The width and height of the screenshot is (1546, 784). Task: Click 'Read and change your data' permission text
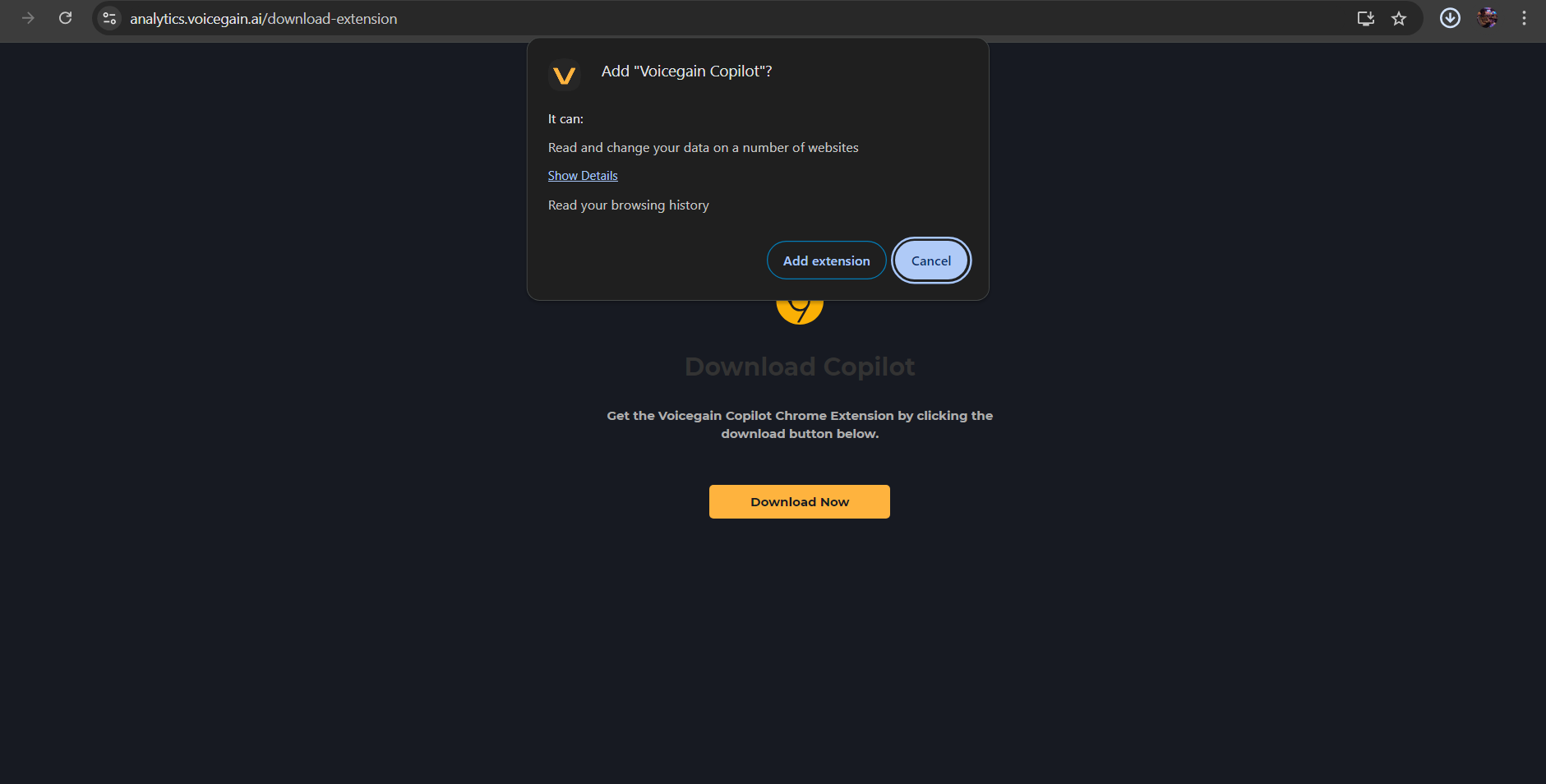point(704,148)
